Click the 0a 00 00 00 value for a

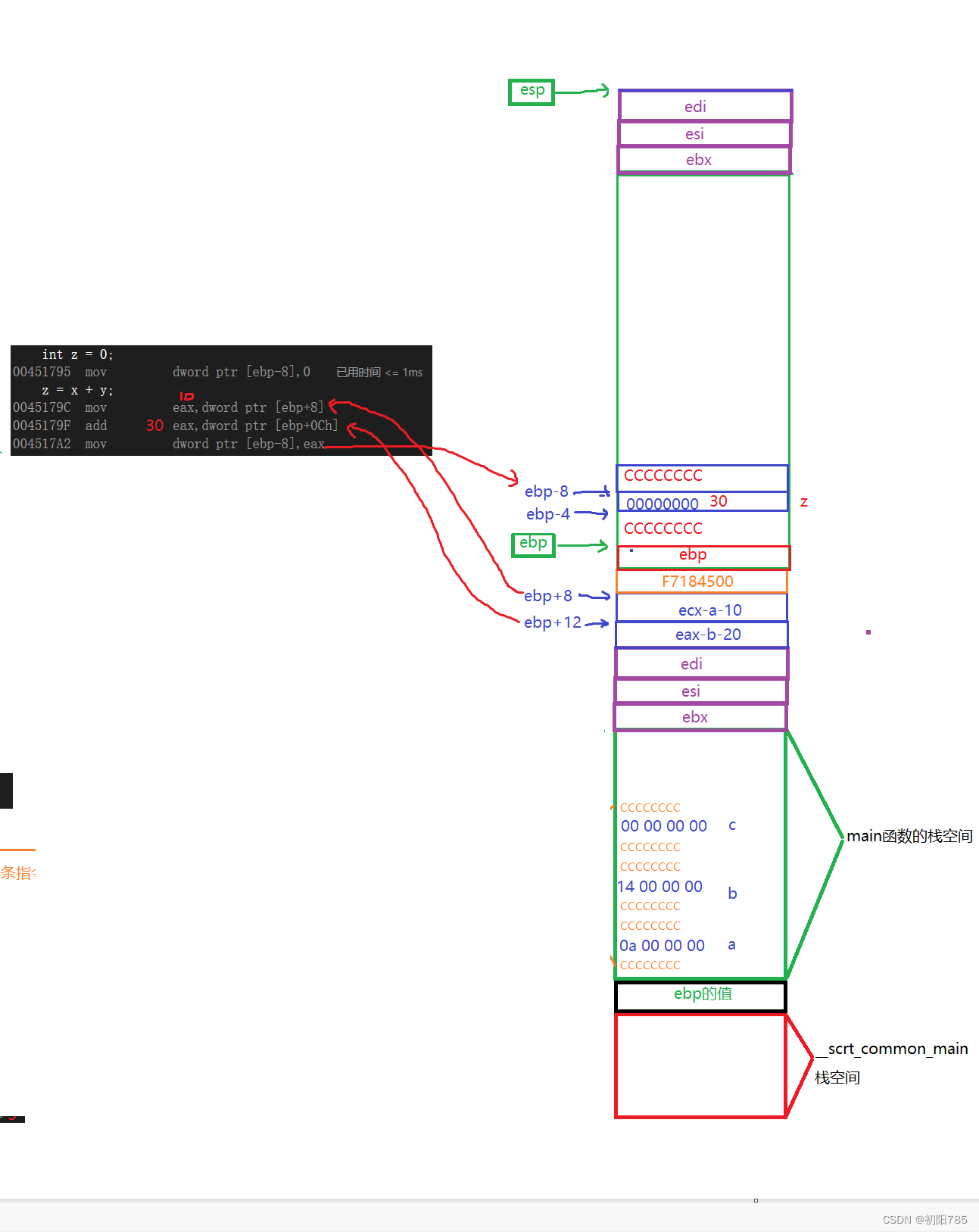click(x=663, y=946)
